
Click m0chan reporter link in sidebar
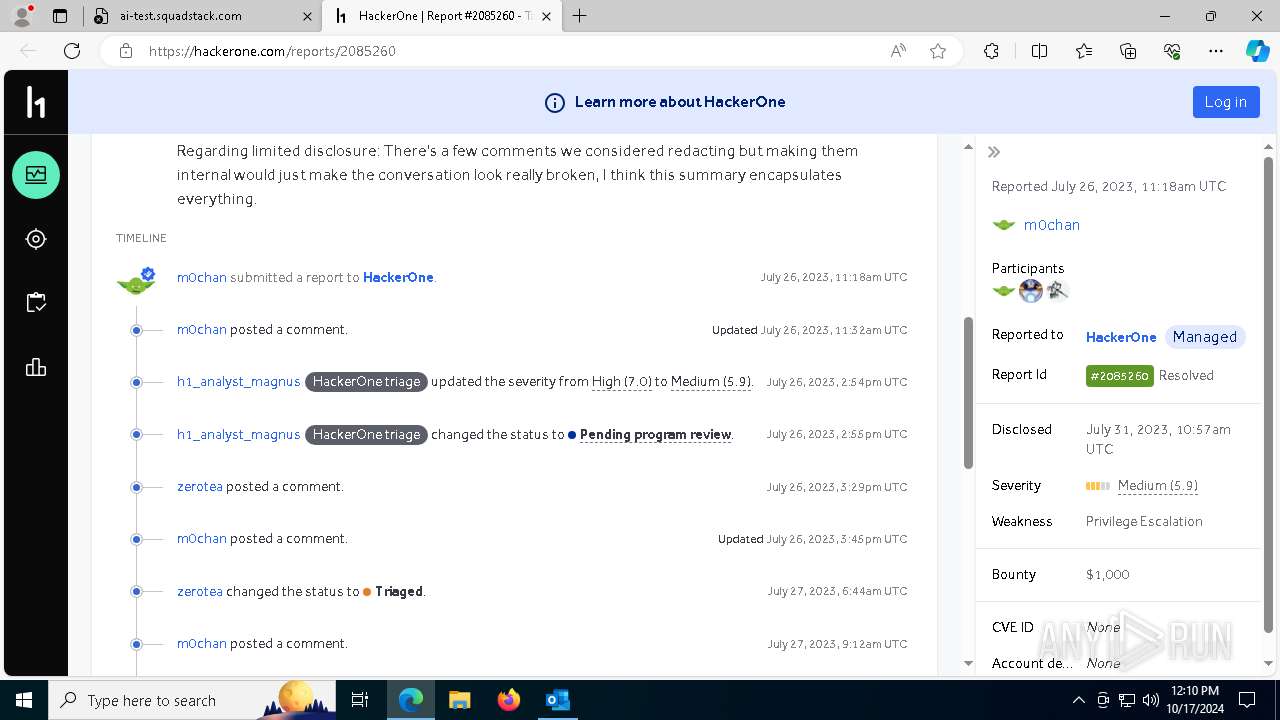point(1051,225)
